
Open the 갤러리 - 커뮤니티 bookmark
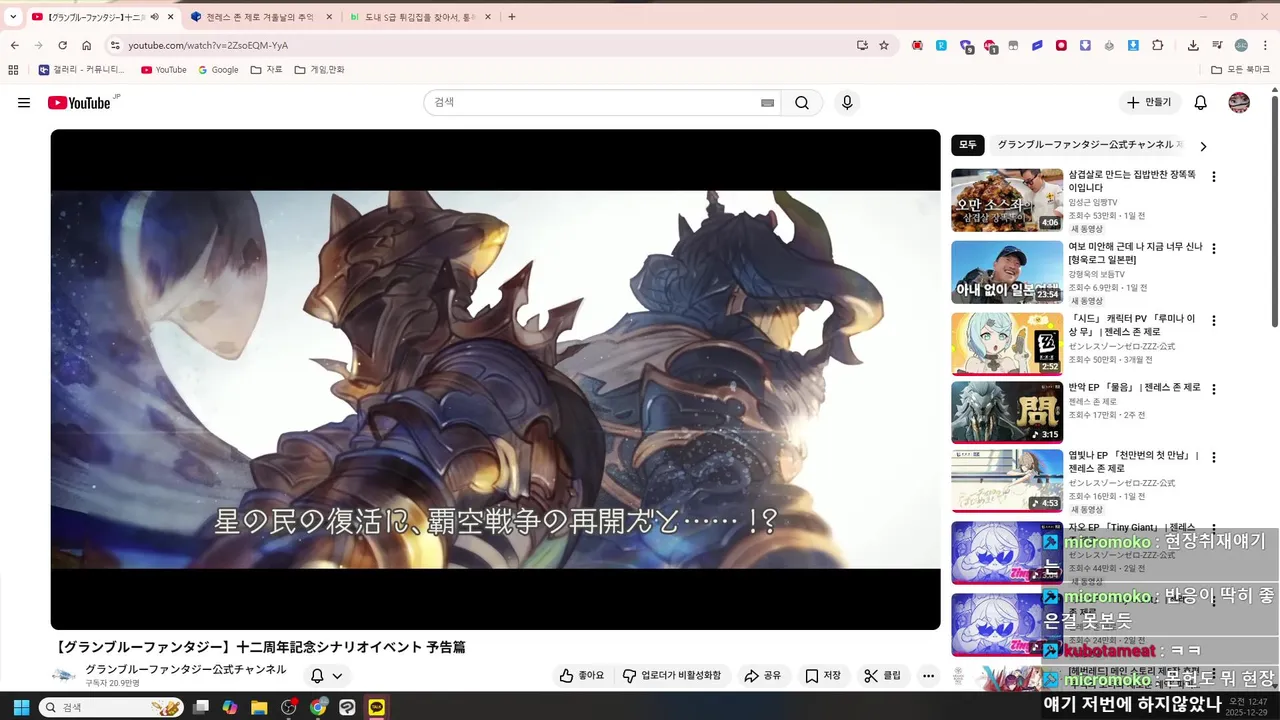(x=82, y=70)
